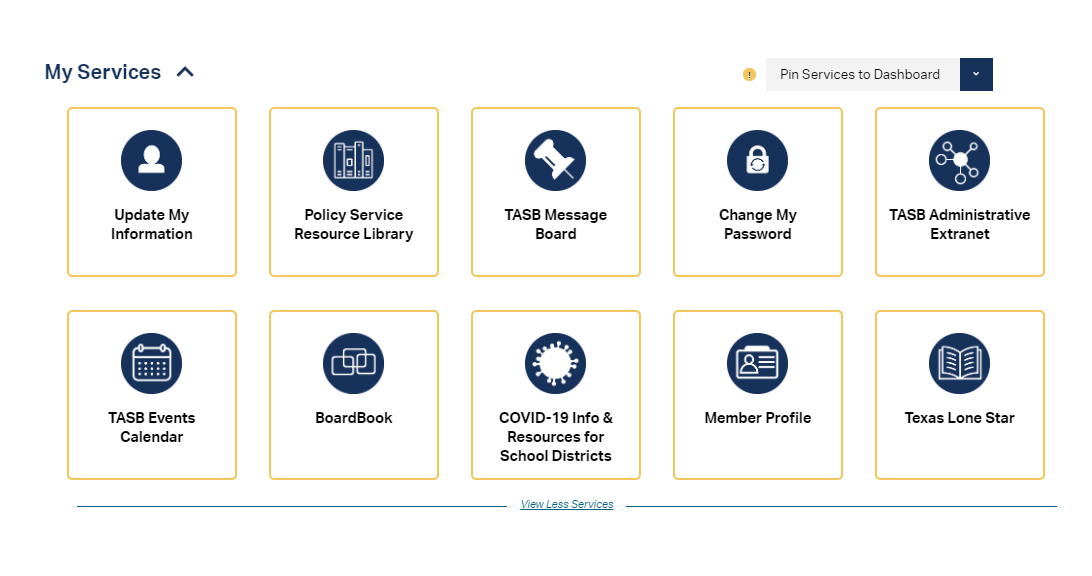Click the Change My Password label
This screenshot has height=576, width=1092.
coord(758,224)
